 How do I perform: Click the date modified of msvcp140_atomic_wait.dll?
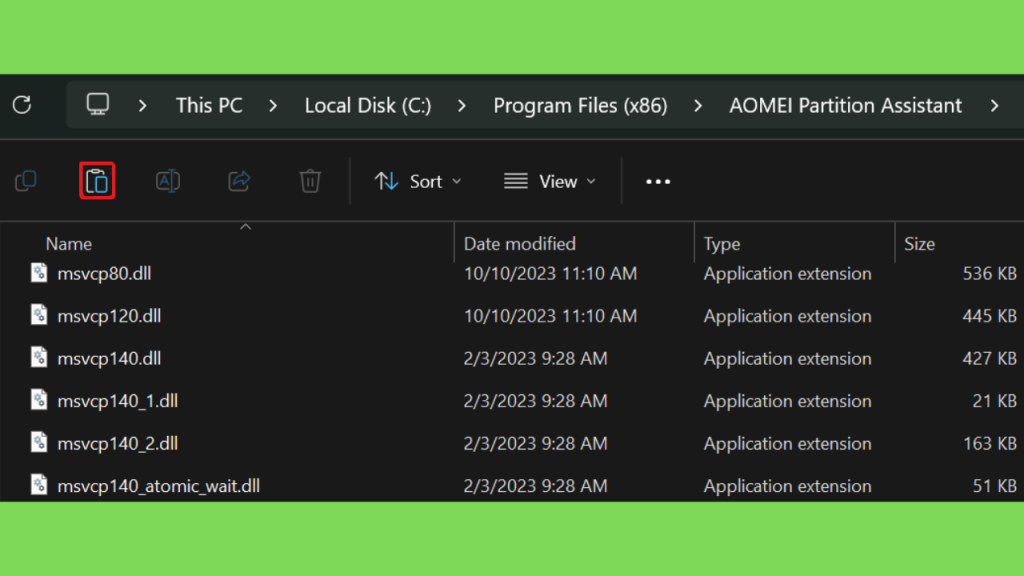coord(536,485)
